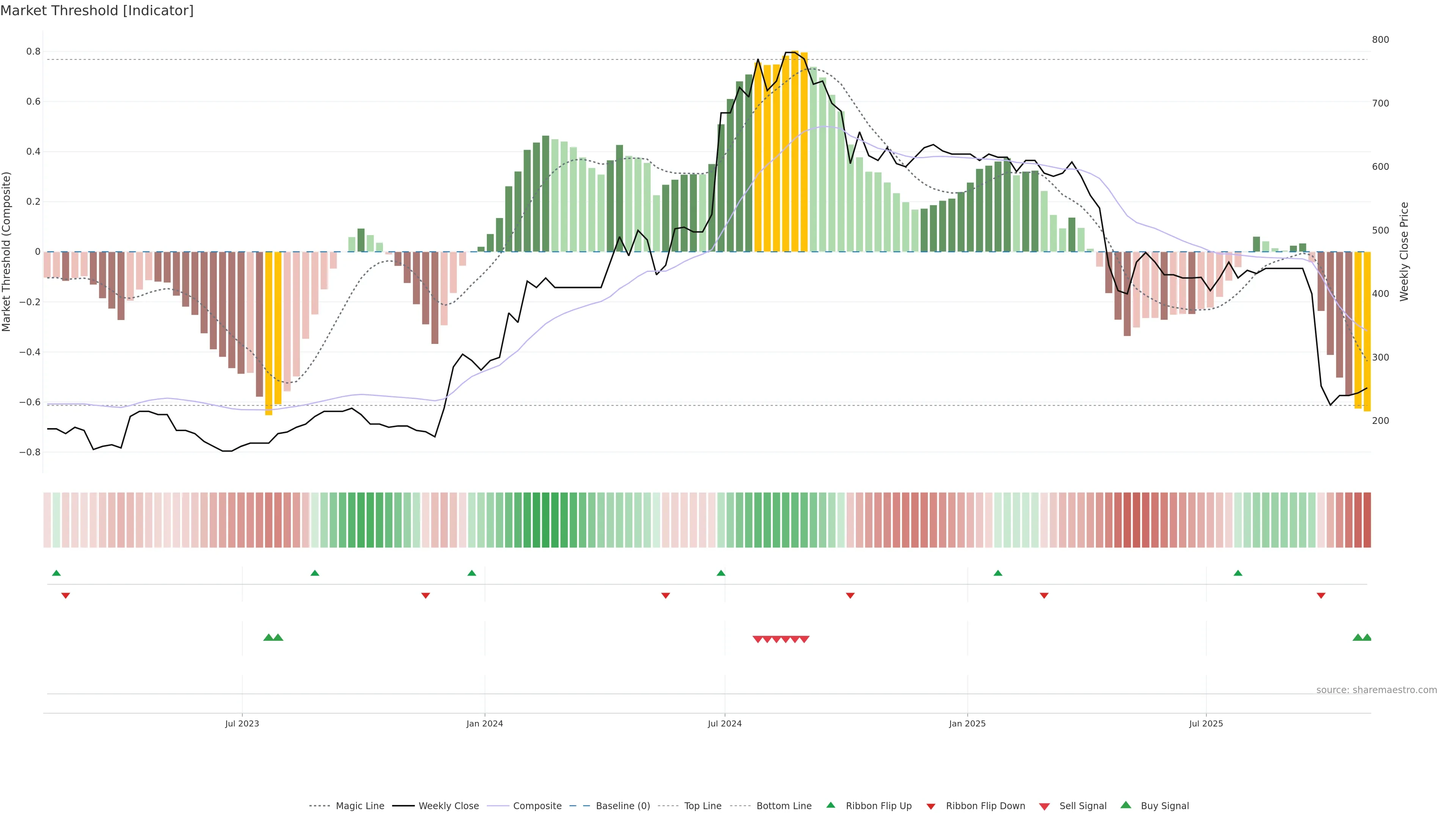Image resolution: width=1456 pixels, height=819 pixels.
Task: Click the ribbon flip down marker after Jul 2025
Action: coord(1321,596)
